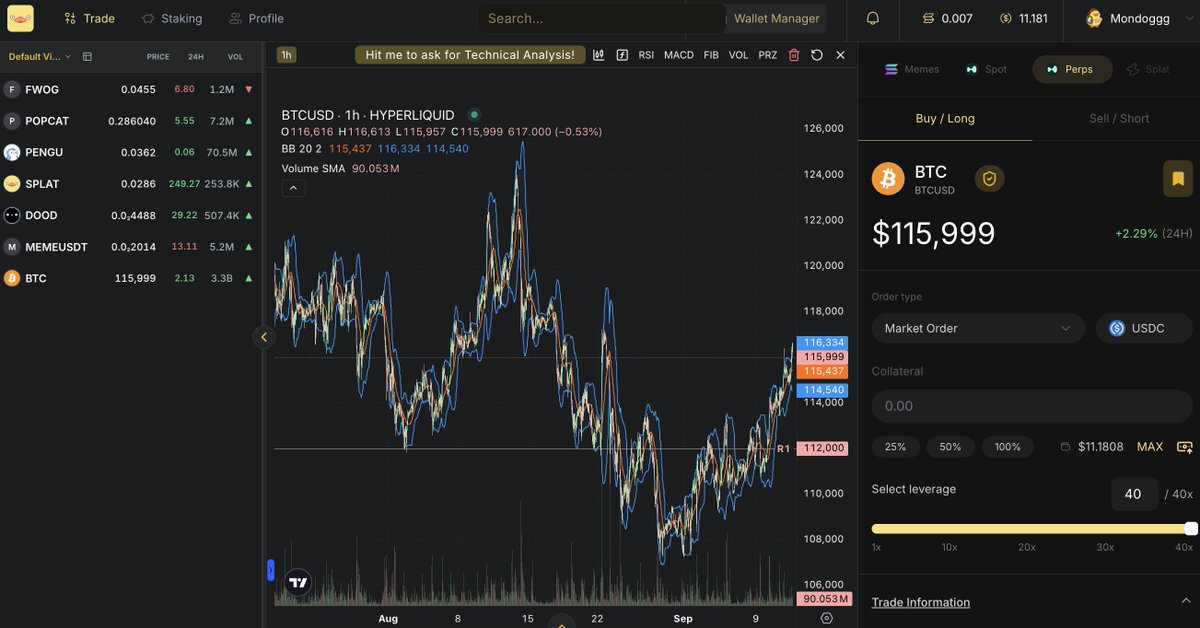Collapse the Trade Information section
This screenshot has width=1200, height=628.
point(1185,601)
